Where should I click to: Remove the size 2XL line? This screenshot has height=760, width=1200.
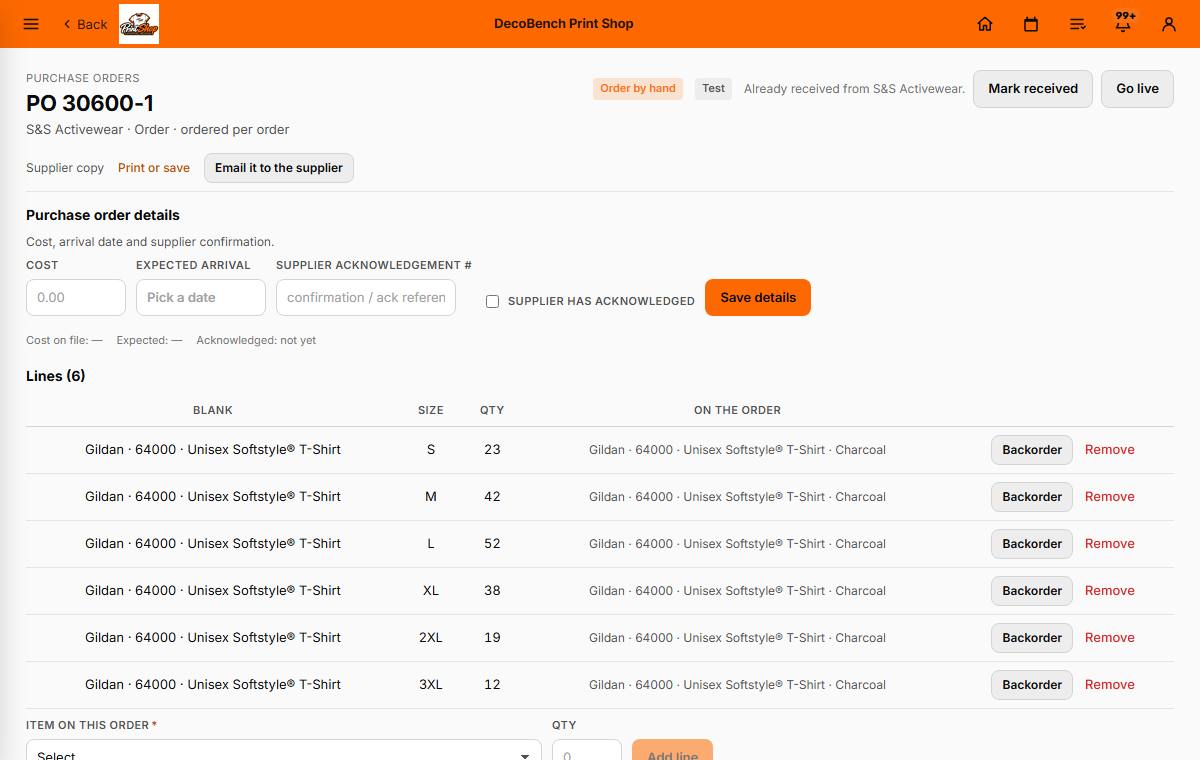tap(1110, 638)
